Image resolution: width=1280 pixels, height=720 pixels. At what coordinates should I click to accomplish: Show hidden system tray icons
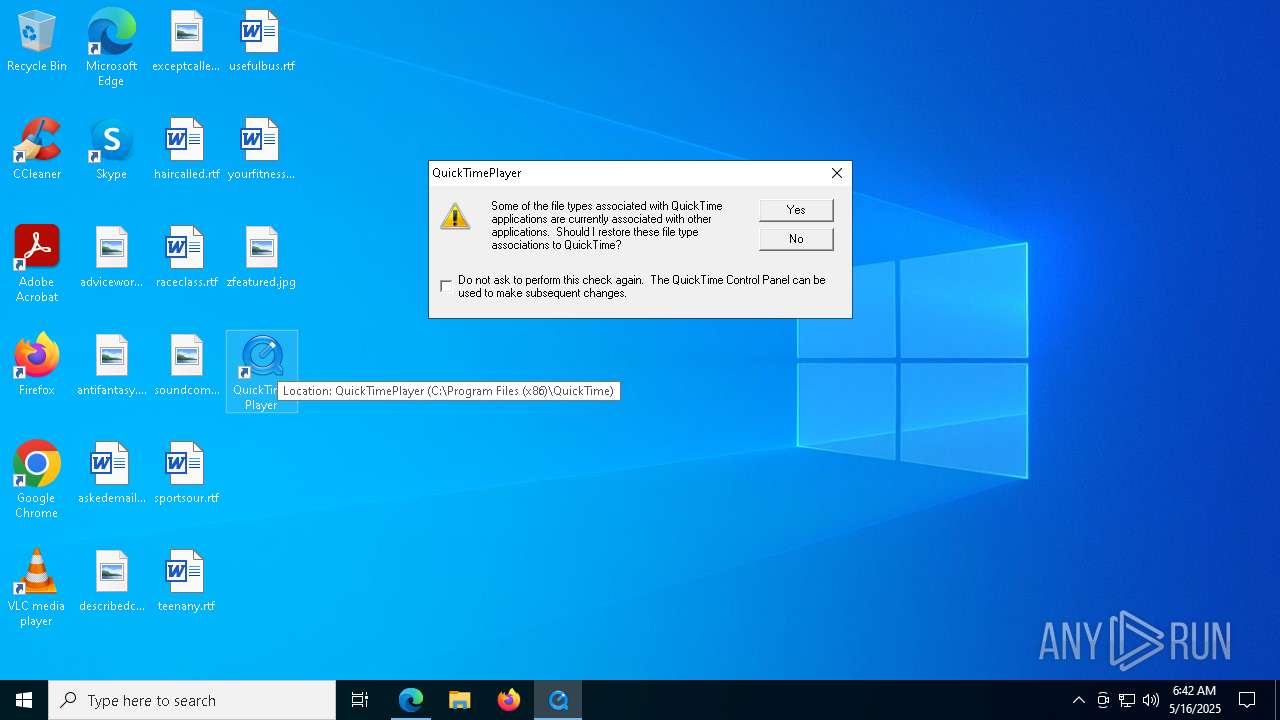click(x=1078, y=700)
